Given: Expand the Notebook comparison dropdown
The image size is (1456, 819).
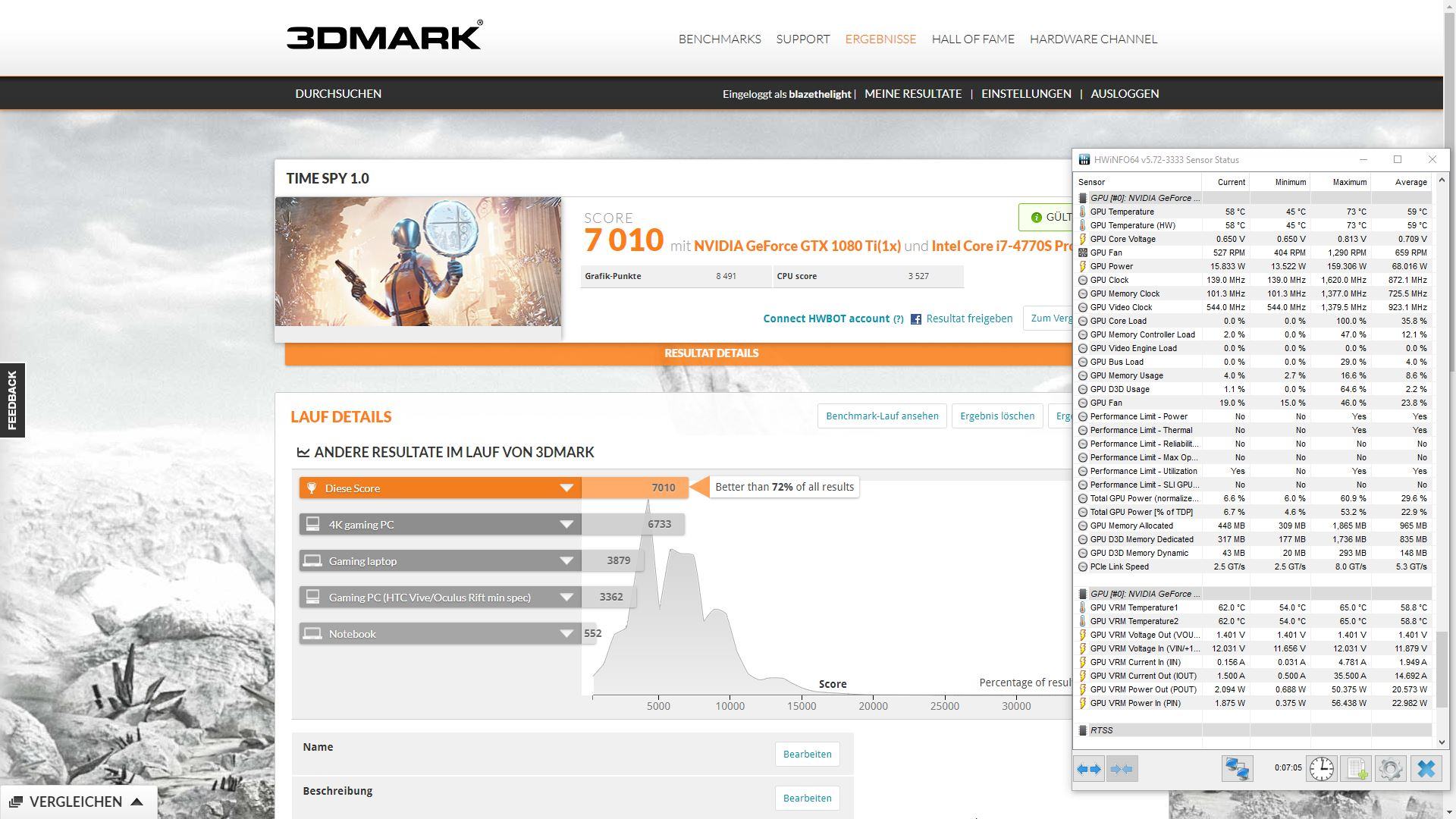Looking at the screenshot, I should pos(566,634).
